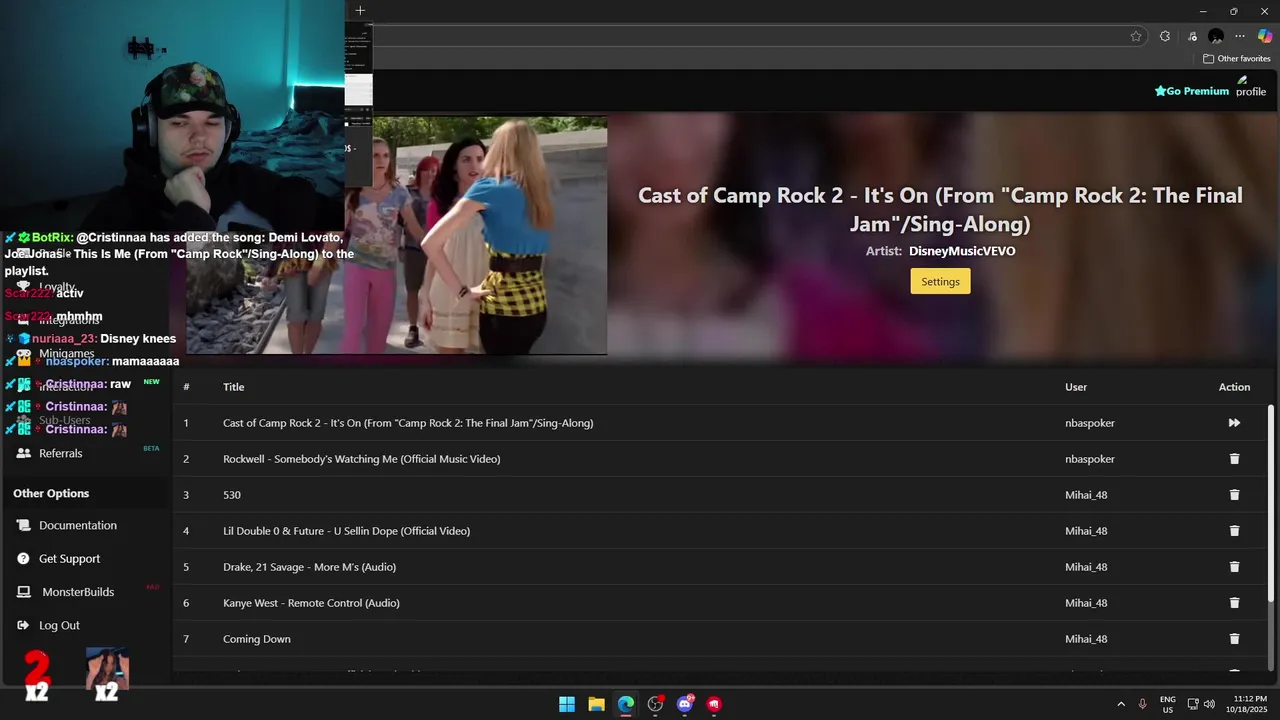The width and height of the screenshot is (1280, 720).
Task: Open volume settings from tray speaker icon
Action: click(x=1210, y=704)
